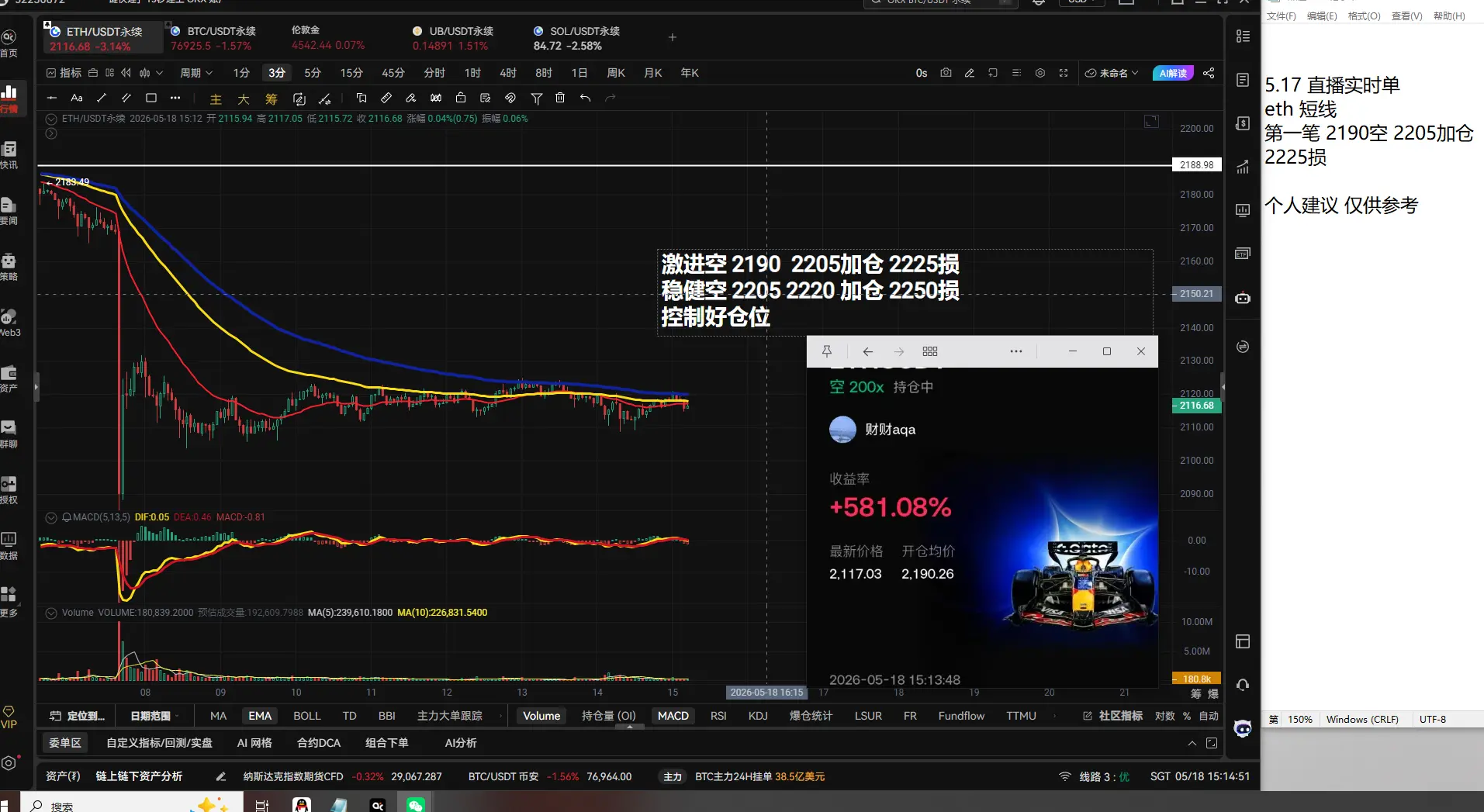Switch to the BTC/USDT永续 tab
This screenshot has height=812, width=1484.
[213, 38]
